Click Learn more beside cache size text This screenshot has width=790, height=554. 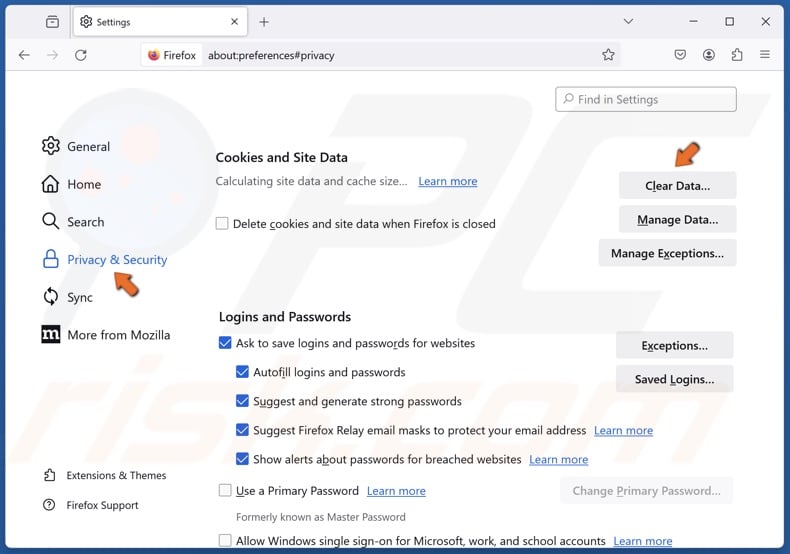pyautogui.click(x=447, y=181)
